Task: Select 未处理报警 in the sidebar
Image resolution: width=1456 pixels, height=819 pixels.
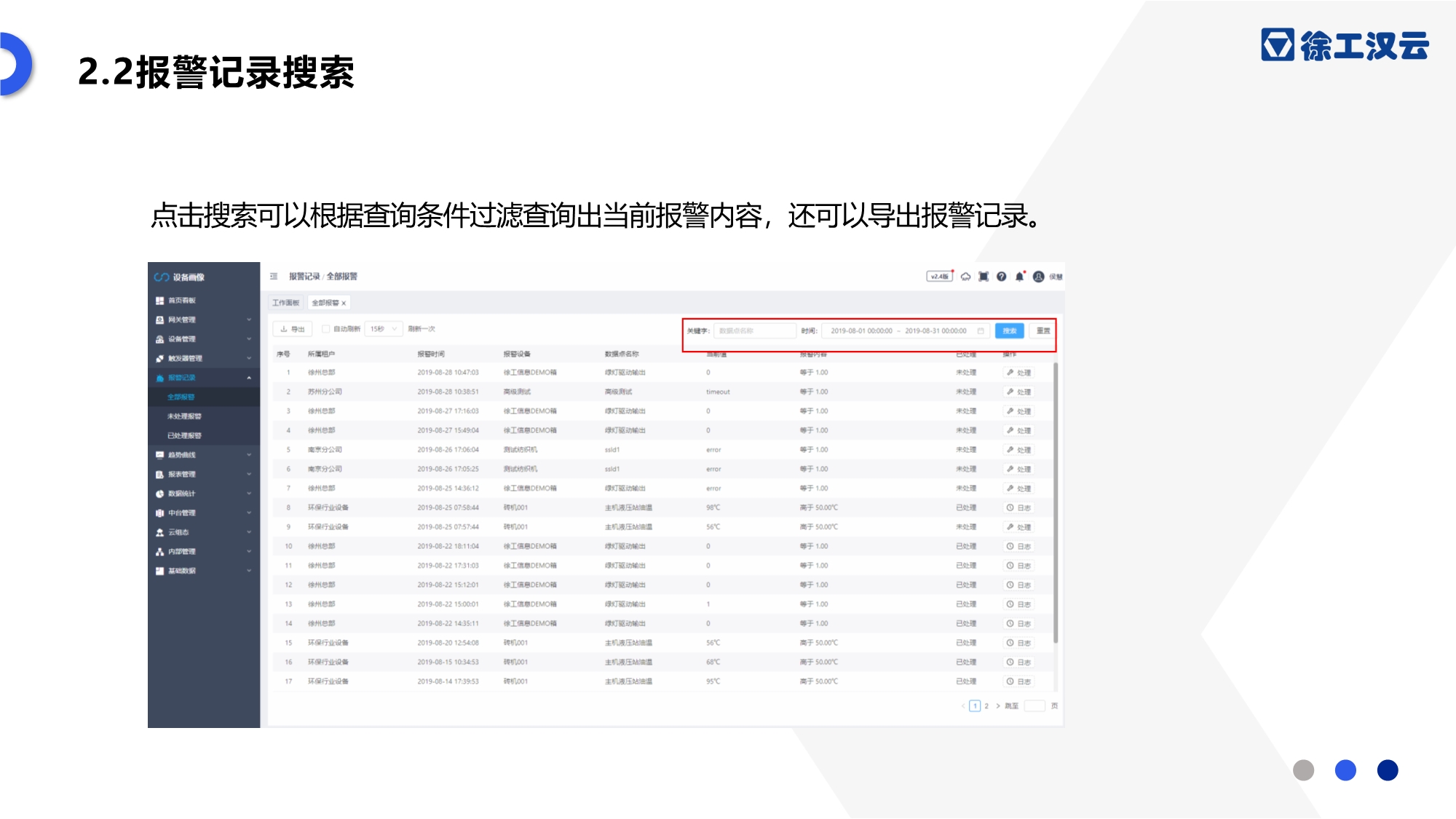Action: [204, 416]
